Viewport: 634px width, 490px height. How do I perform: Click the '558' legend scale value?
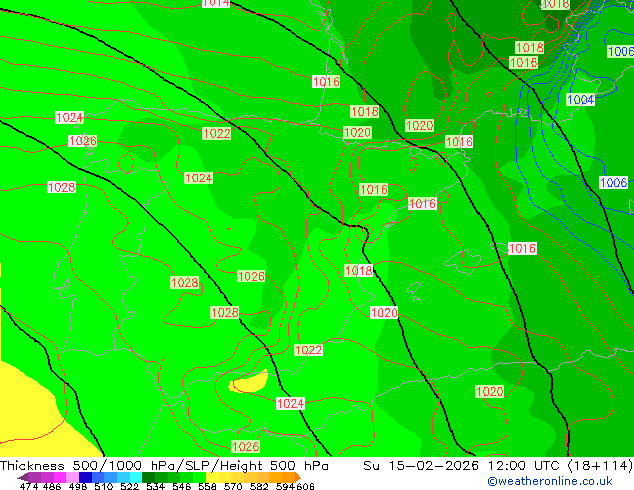click(x=207, y=486)
